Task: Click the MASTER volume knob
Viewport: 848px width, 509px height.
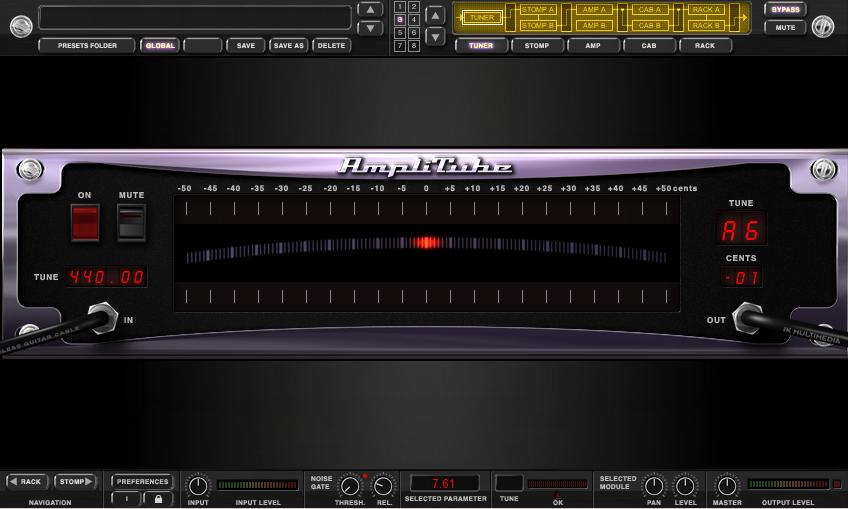Action: pyautogui.click(x=726, y=486)
